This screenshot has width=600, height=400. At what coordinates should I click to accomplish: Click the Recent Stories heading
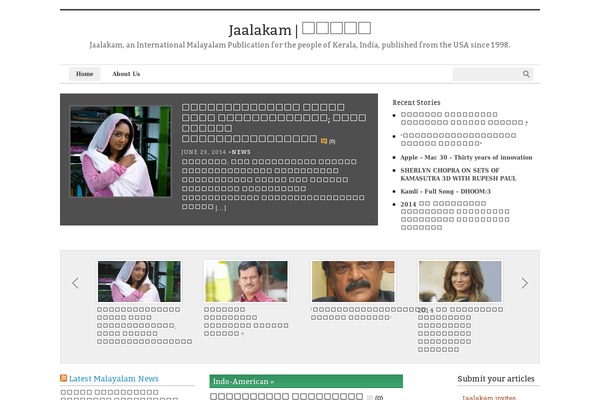tap(416, 102)
